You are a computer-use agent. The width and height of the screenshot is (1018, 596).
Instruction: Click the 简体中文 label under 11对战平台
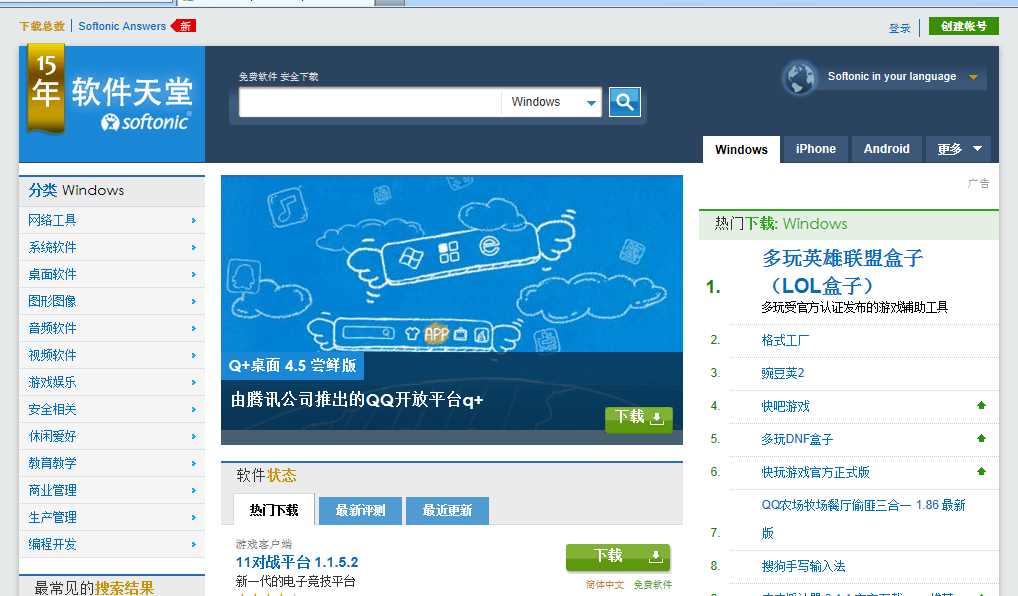604,584
